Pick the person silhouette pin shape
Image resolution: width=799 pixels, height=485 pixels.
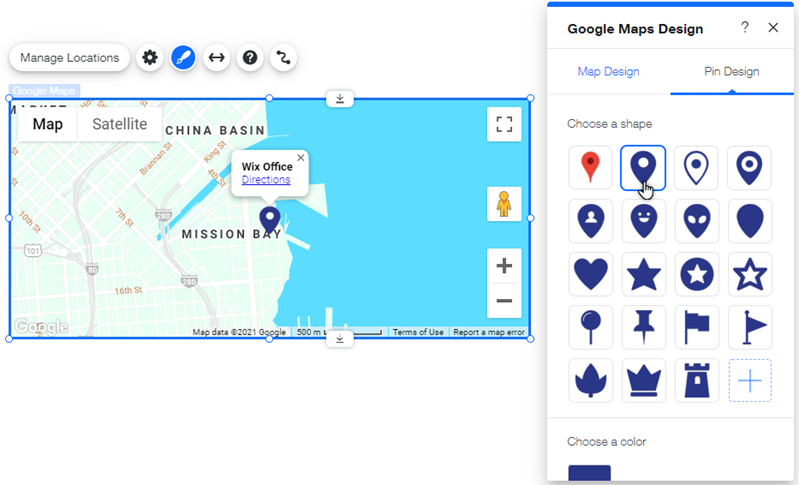(590, 221)
